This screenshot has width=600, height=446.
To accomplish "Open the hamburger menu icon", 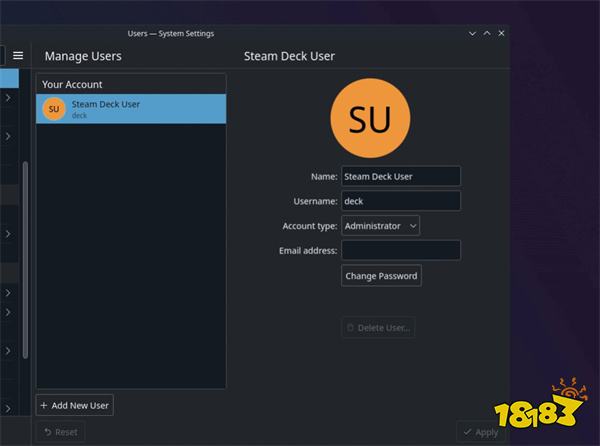I will (x=18, y=55).
